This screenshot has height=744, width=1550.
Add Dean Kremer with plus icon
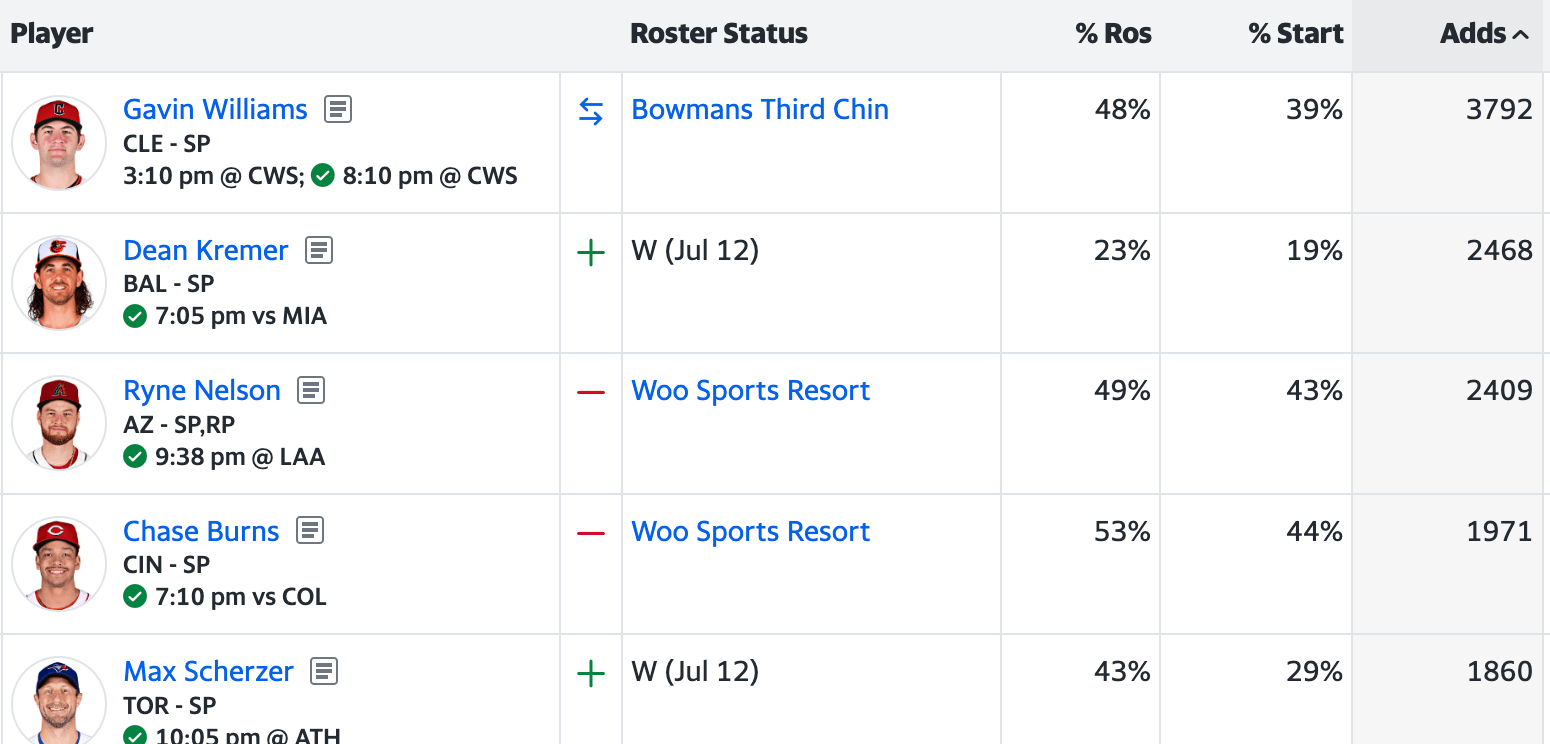[x=591, y=253]
